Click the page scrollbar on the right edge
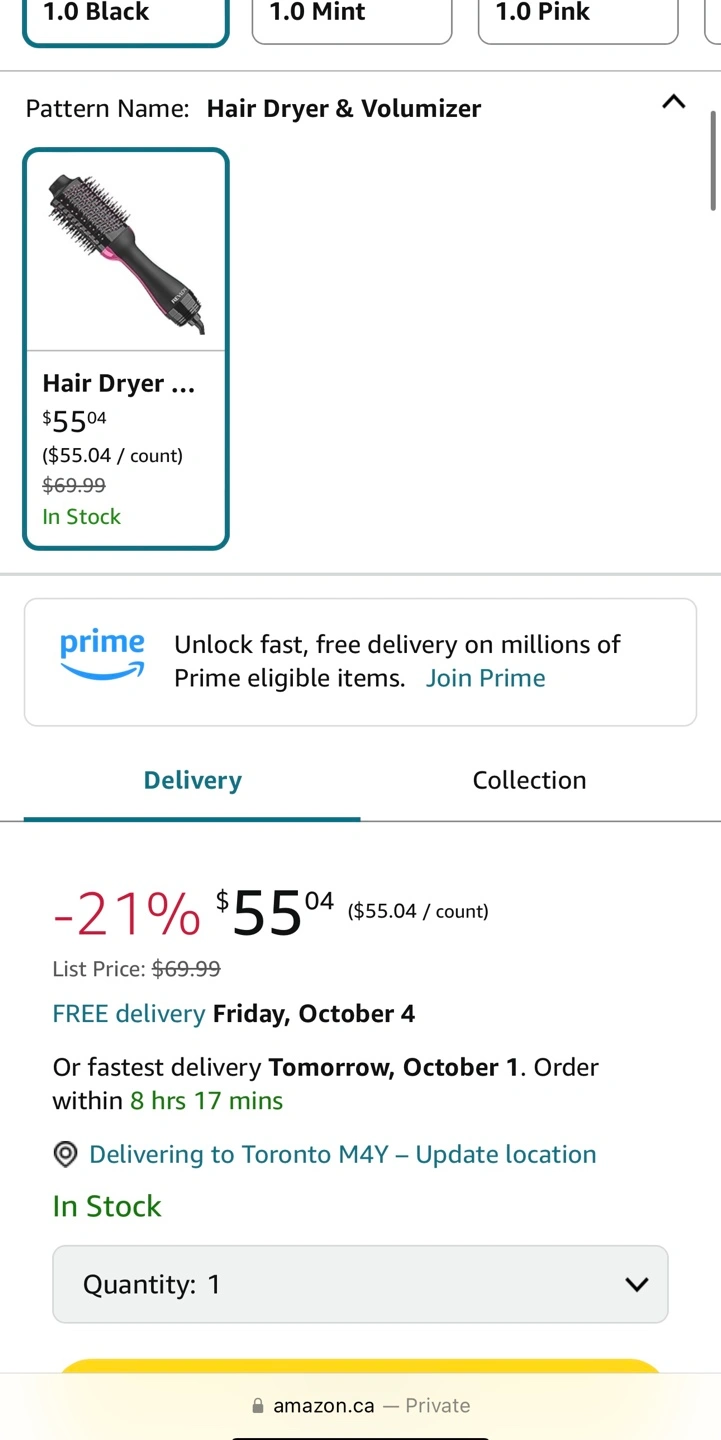 pyautogui.click(x=713, y=160)
